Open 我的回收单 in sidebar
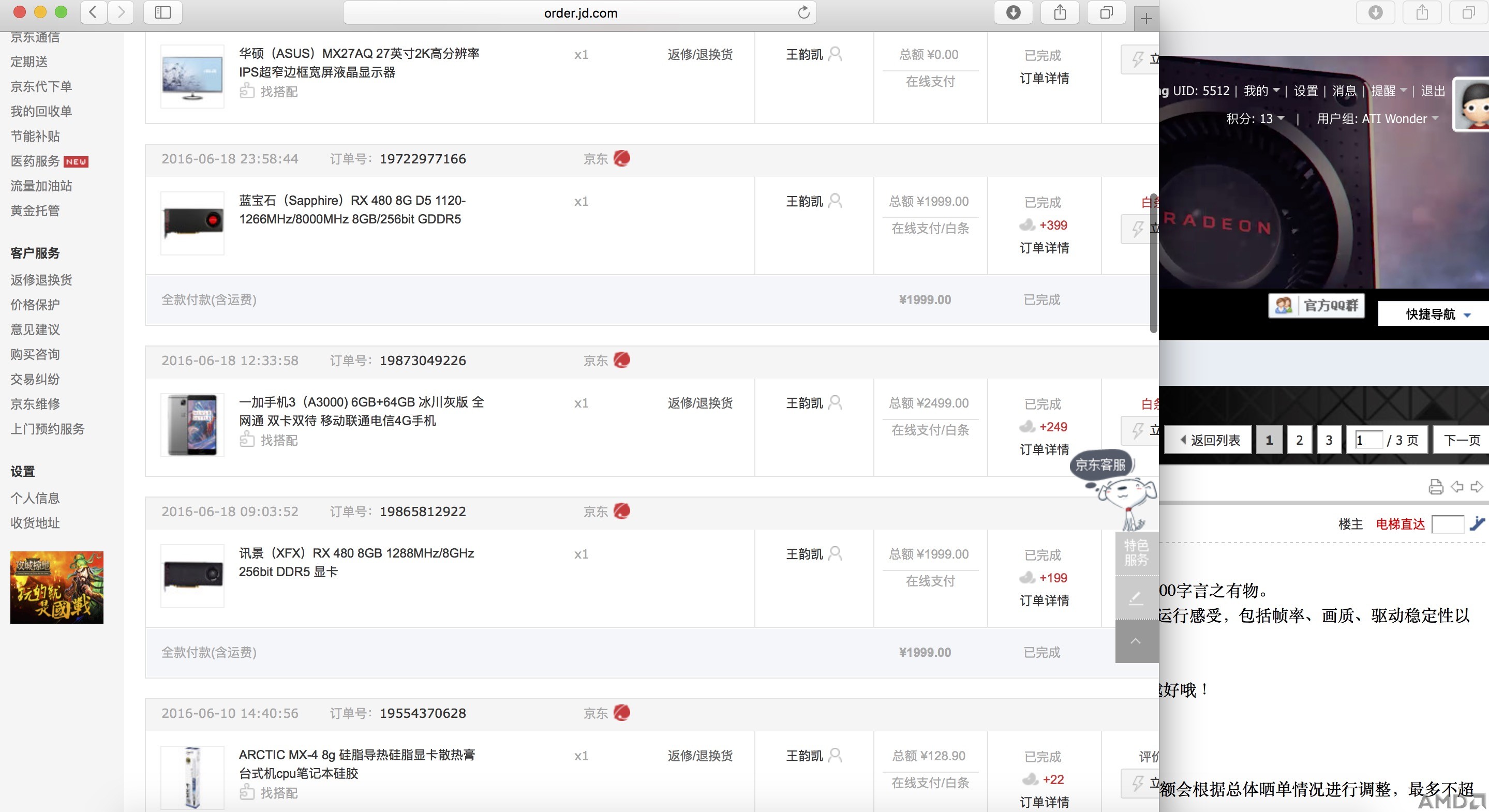This screenshot has height=812, width=1489. click(41, 111)
